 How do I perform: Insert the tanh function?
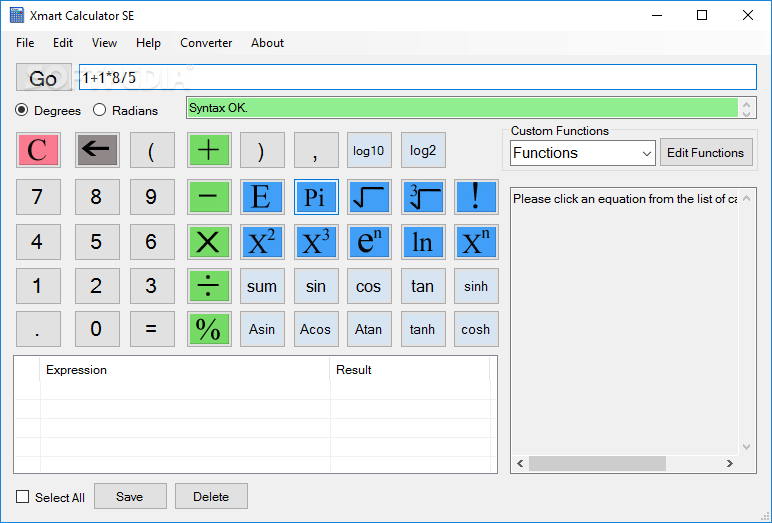[423, 329]
